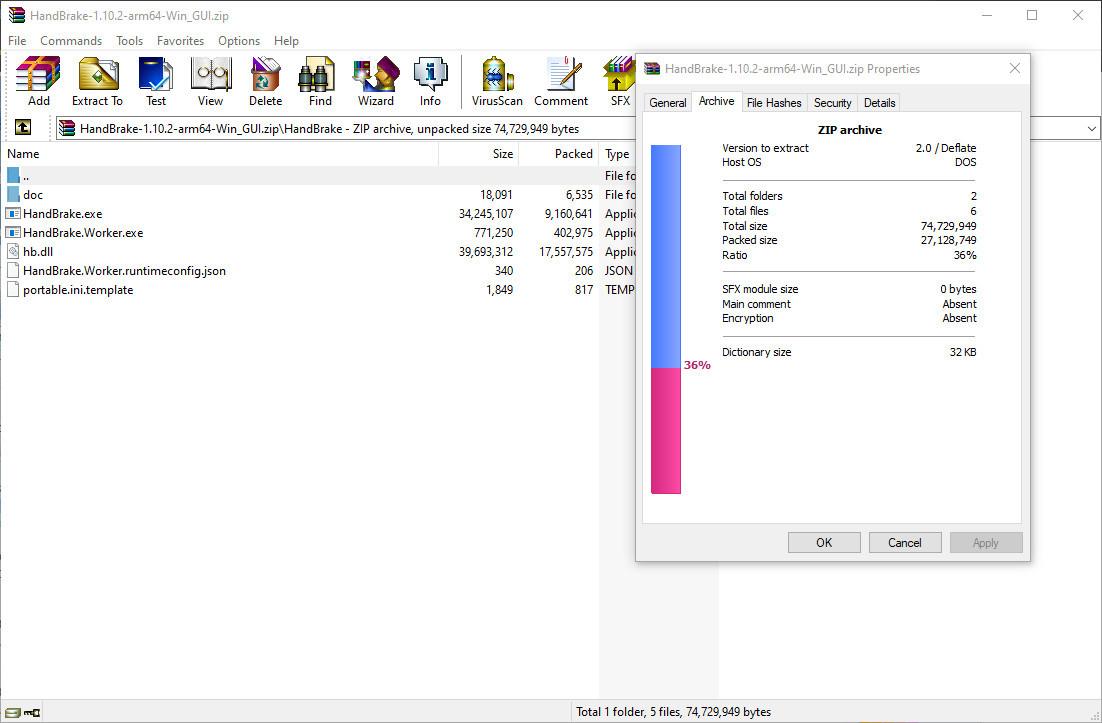Switch to the General tab

point(668,103)
